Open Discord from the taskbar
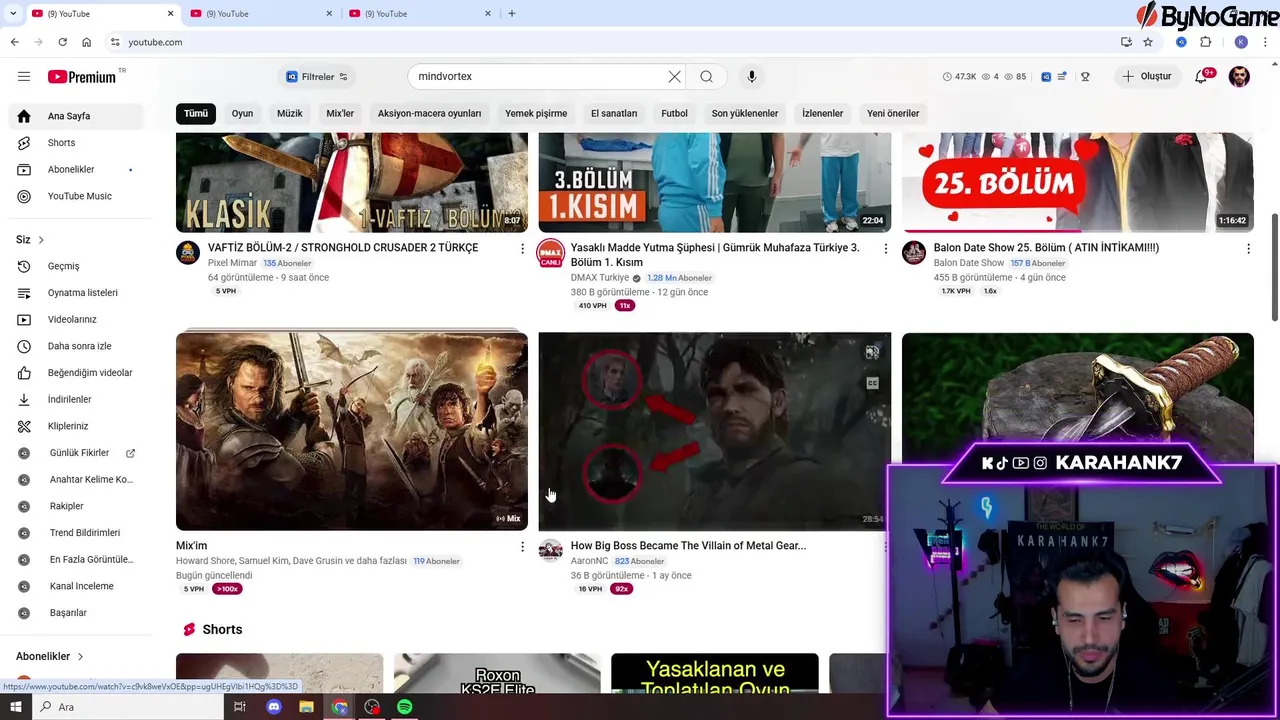 [273, 707]
